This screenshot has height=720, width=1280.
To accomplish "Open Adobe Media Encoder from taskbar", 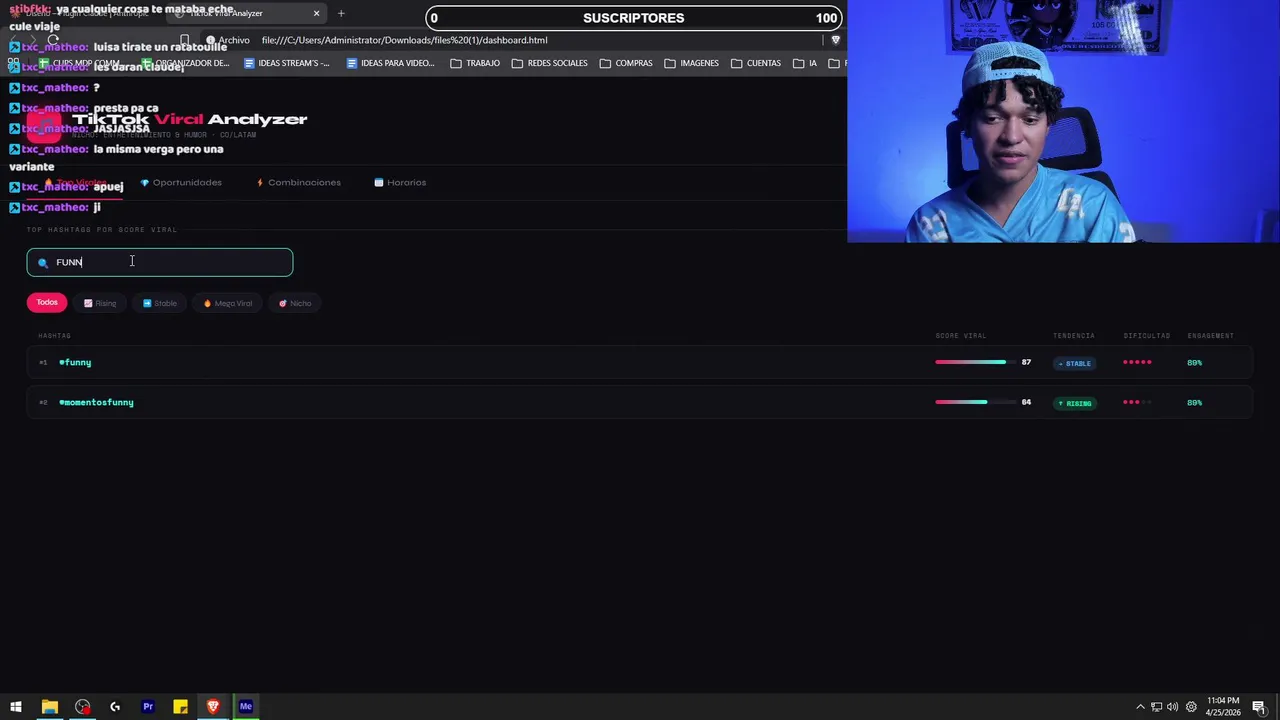I will tap(246, 707).
